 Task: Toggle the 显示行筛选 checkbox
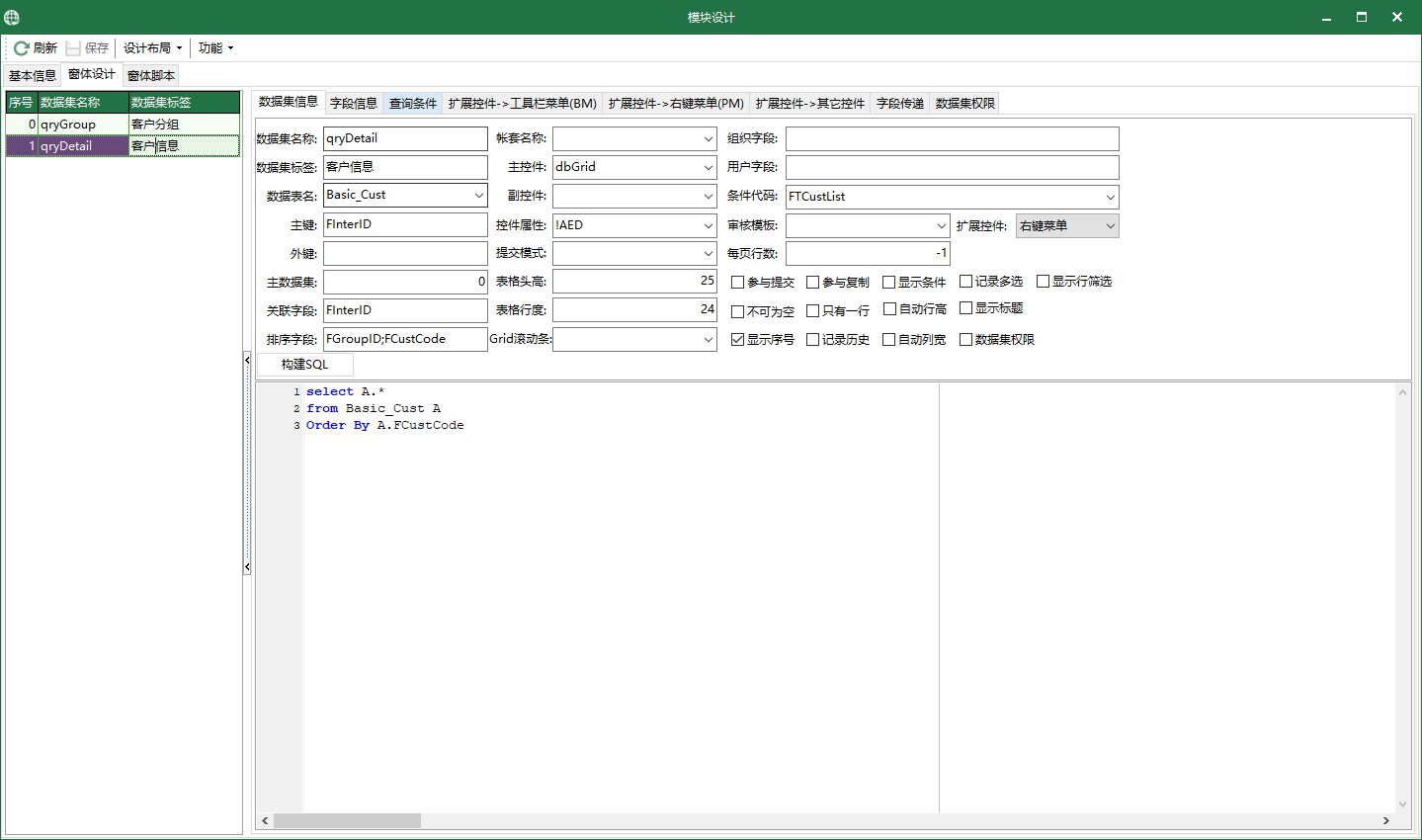[1044, 282]
